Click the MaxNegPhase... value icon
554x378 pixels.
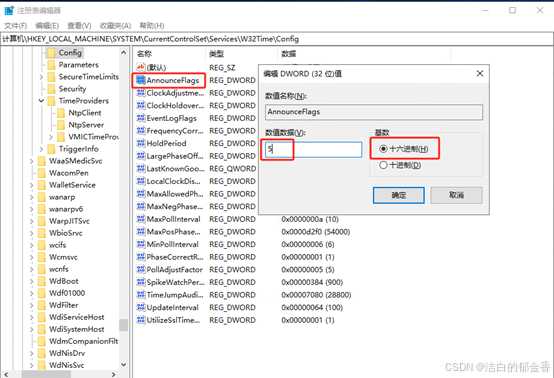pyautogui.click(x=141, y=206)
